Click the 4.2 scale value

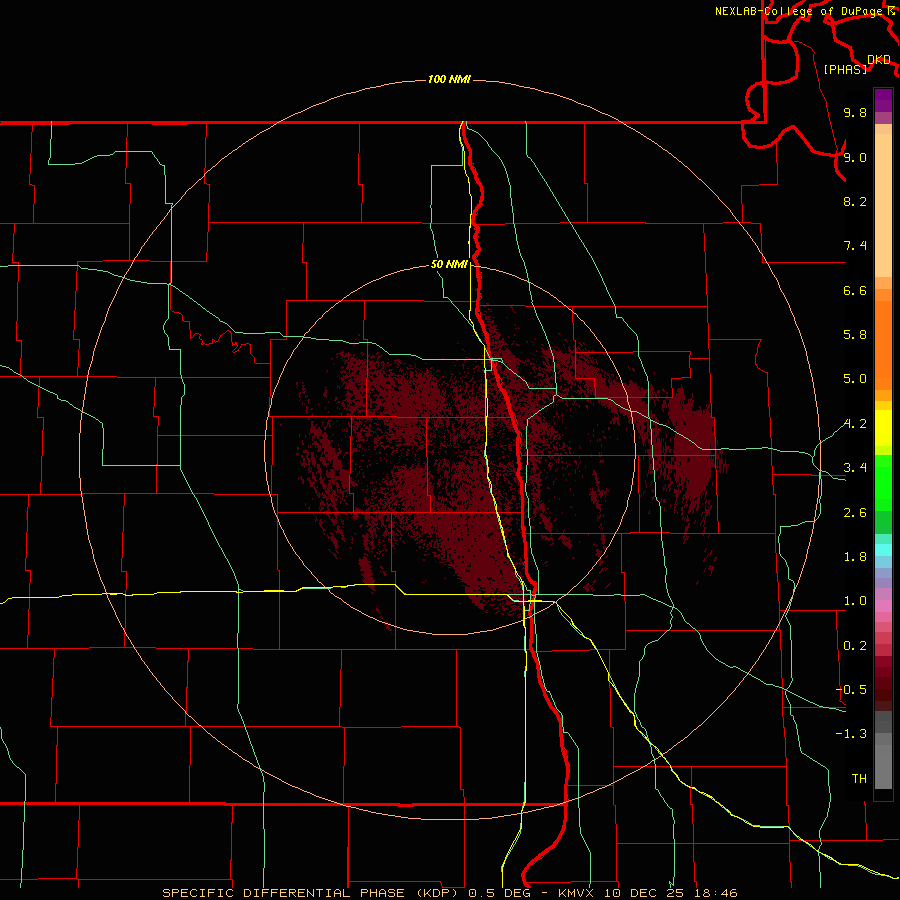[855, 424]
